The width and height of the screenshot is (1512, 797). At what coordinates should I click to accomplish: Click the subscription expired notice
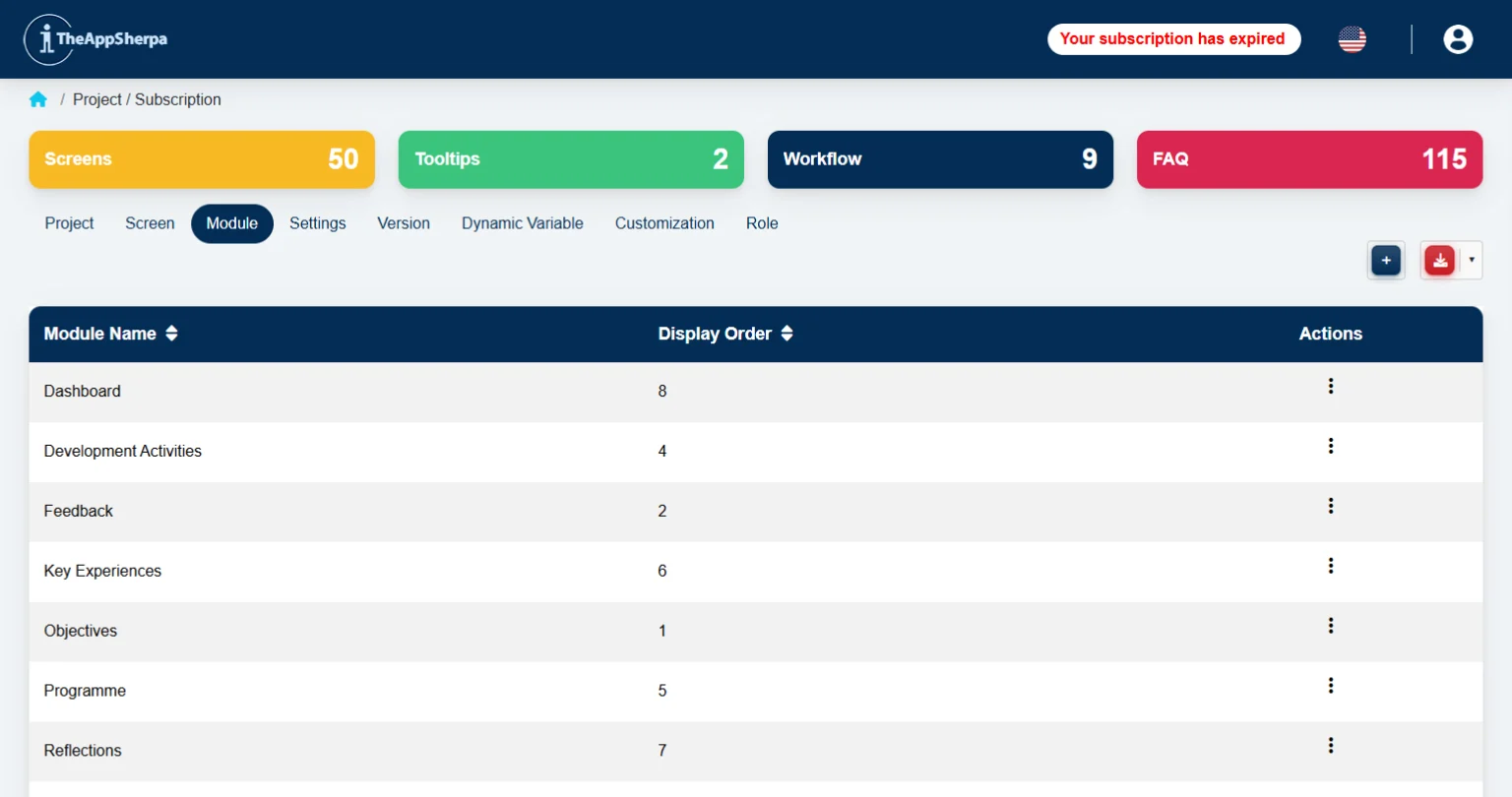[1172, 39]
